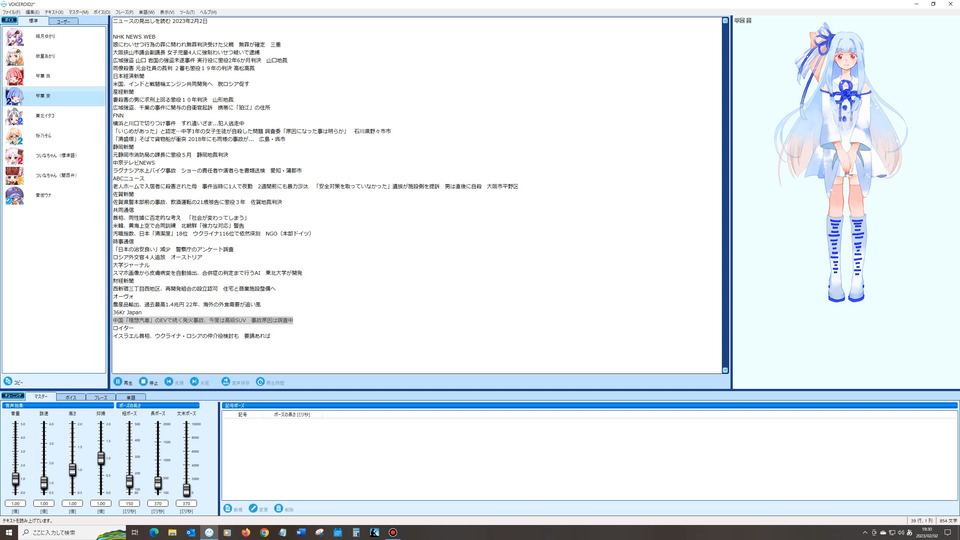Jump to end with the 末尾 icon
The width and height of the screenshot is (960, 540).
(x=194, y=381)
